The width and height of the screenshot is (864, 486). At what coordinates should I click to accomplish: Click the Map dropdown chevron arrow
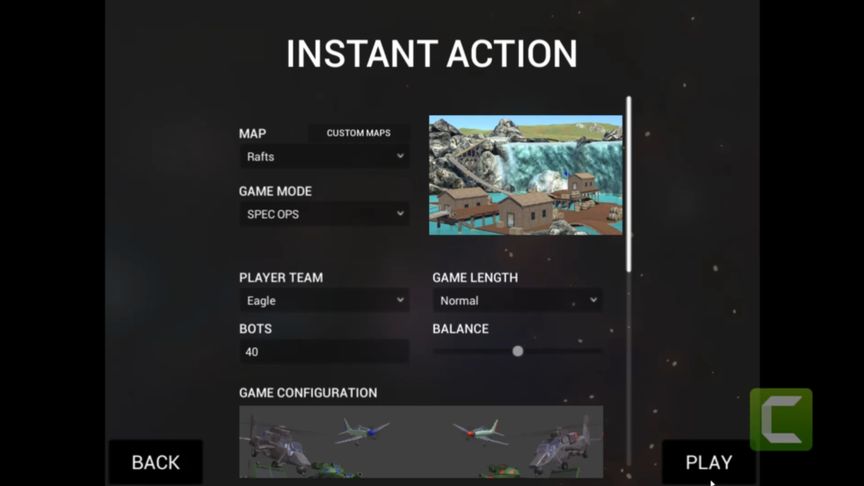[x=400, y=156]
